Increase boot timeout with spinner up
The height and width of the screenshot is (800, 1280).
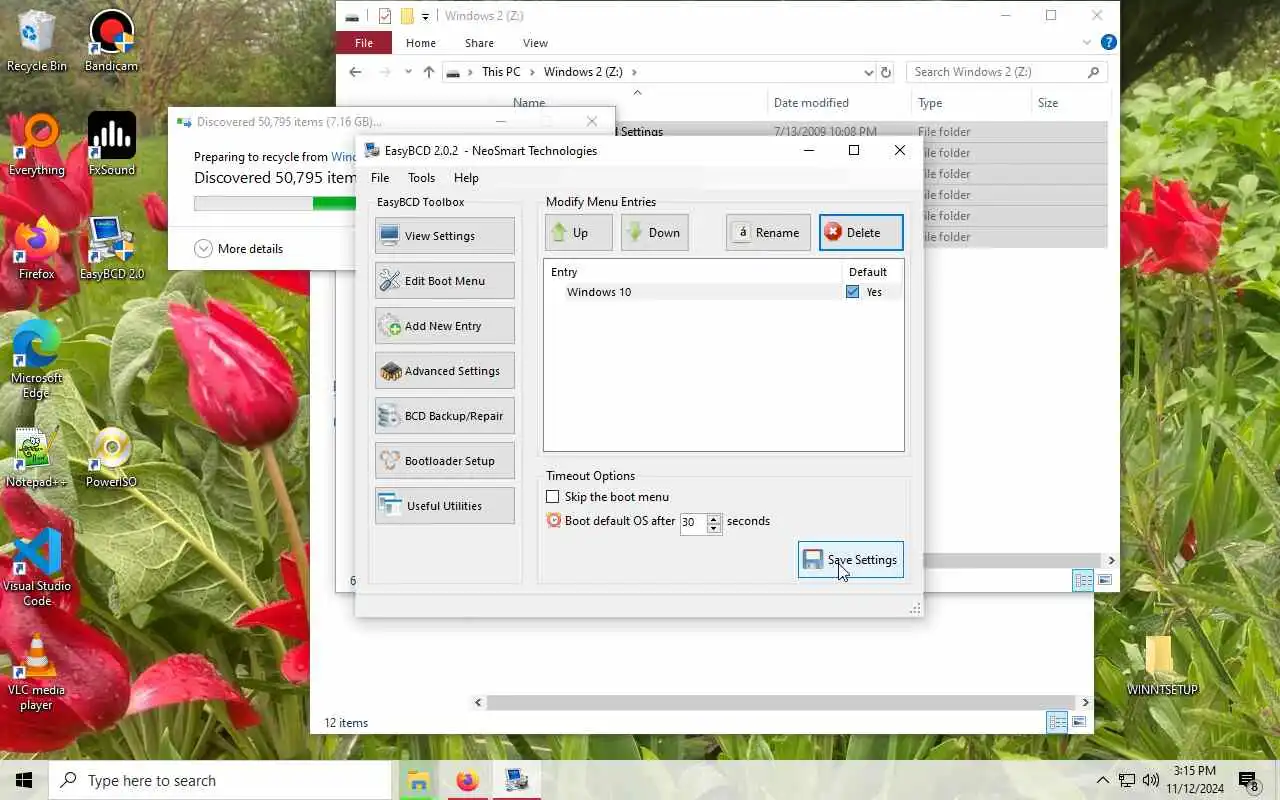click(714, 518)
